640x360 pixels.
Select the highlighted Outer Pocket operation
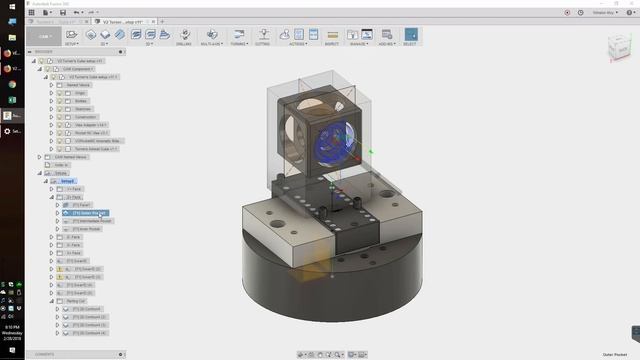pyautogui.click(x=85, y=213)
